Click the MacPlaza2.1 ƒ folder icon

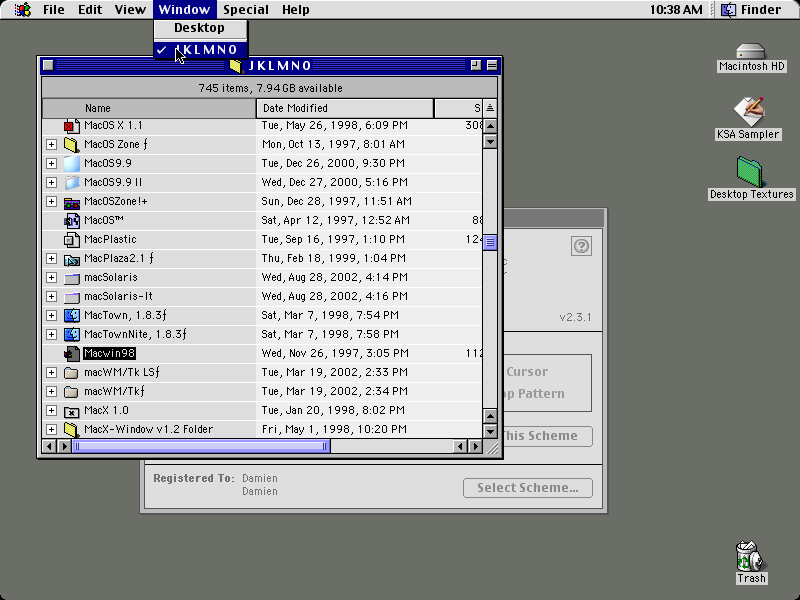(x=71, y=259)
